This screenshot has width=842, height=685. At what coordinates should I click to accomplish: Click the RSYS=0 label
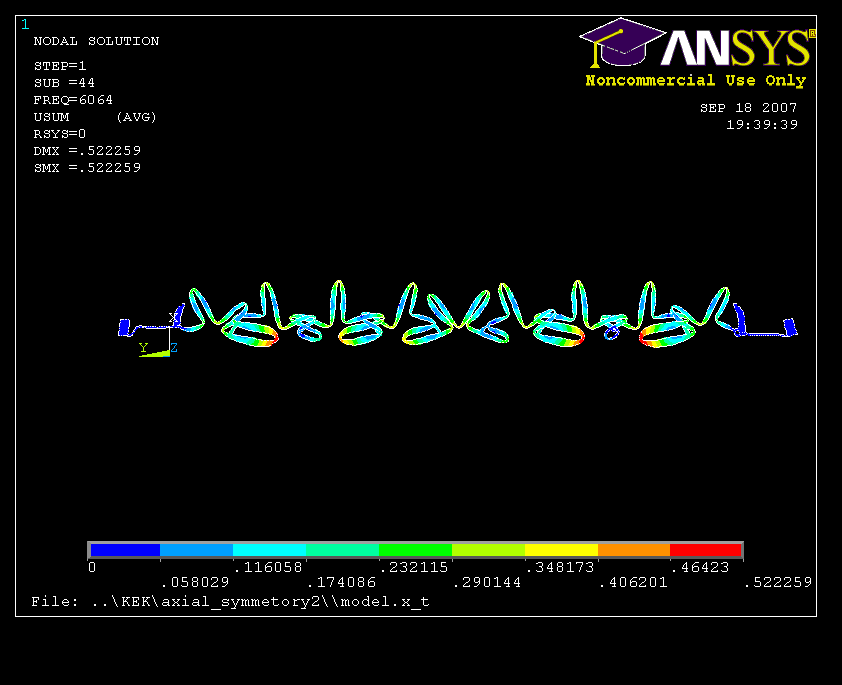point(60,134)
